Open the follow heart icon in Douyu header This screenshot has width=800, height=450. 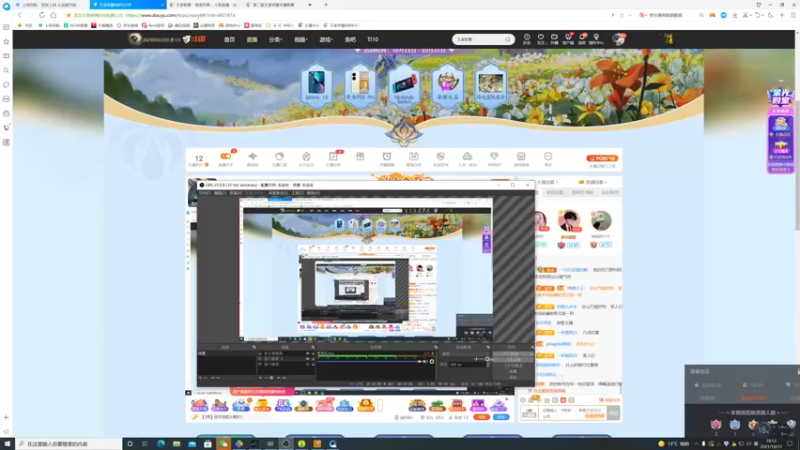541,39
